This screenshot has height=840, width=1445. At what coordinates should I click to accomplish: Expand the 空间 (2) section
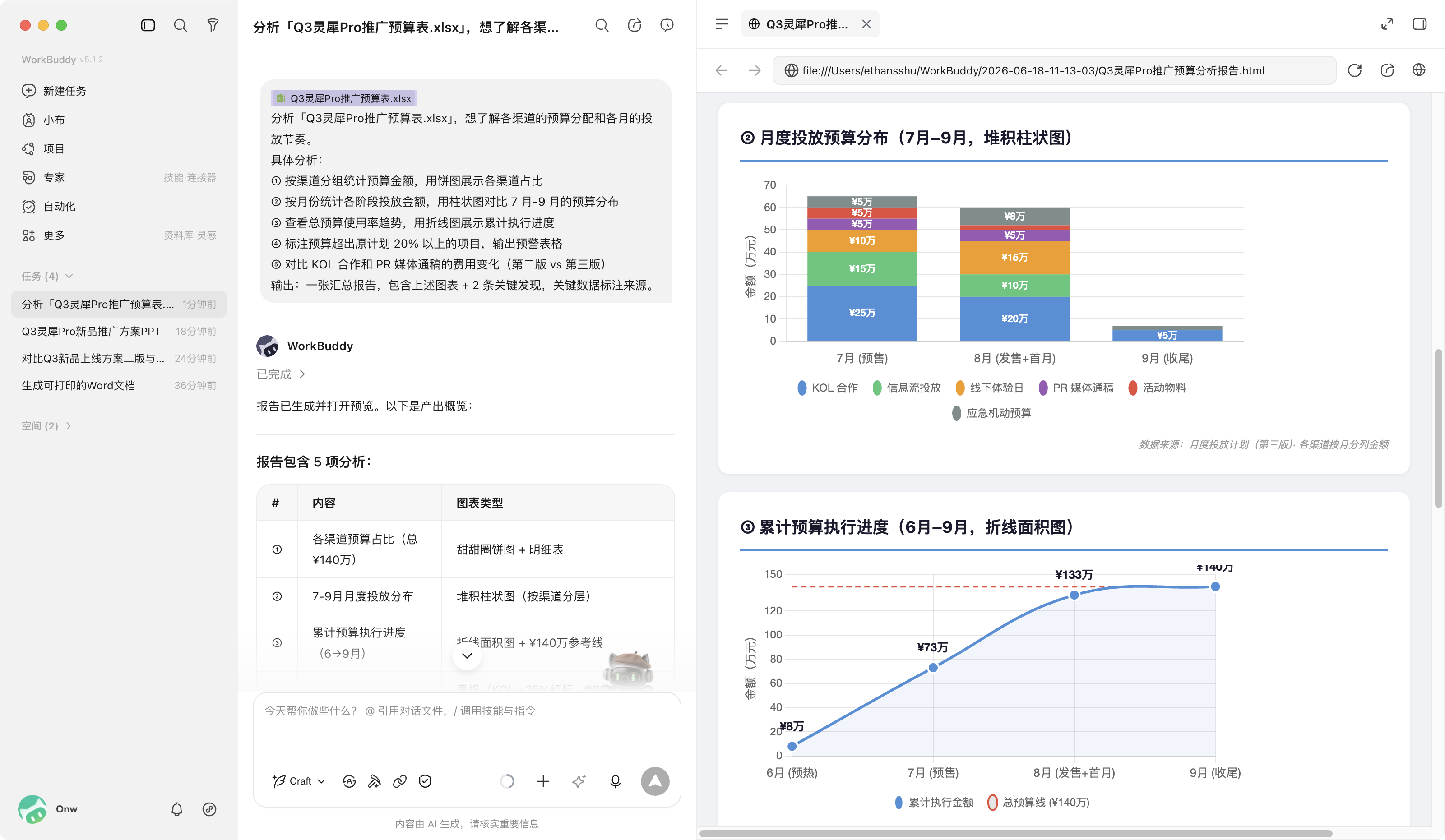pyautogui.click(x=46, y=425)
